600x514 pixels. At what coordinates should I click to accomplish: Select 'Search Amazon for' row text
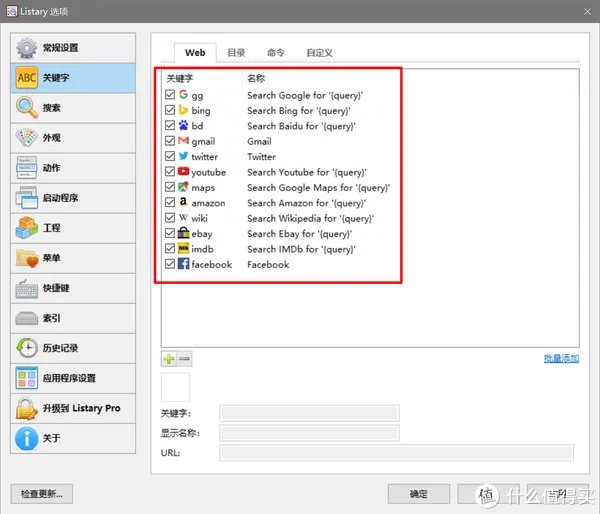[306, 203]
